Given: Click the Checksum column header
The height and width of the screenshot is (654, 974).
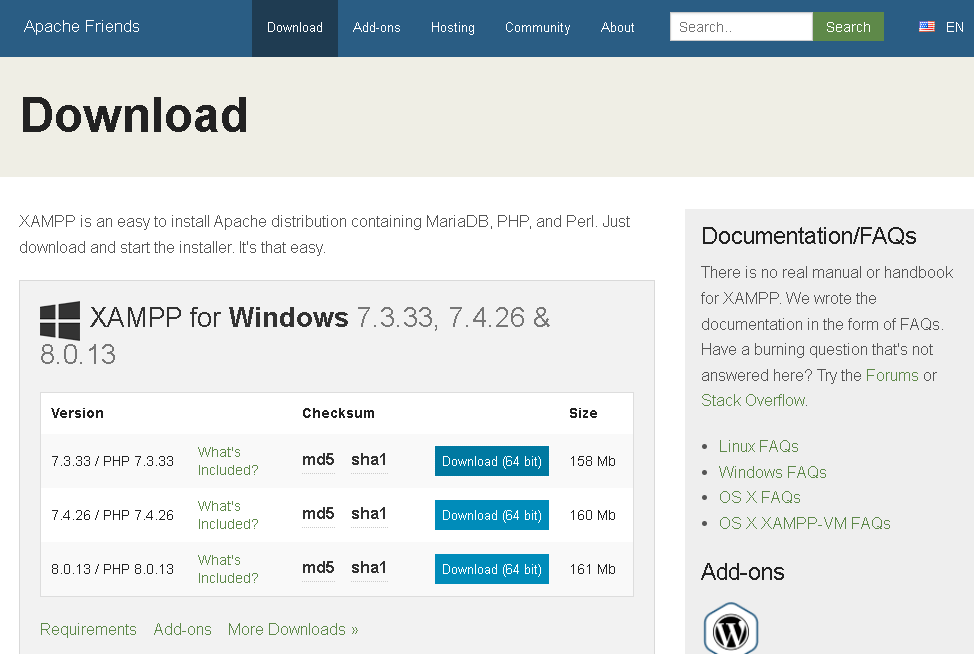Looking at the screenshot, I should 339,413.
